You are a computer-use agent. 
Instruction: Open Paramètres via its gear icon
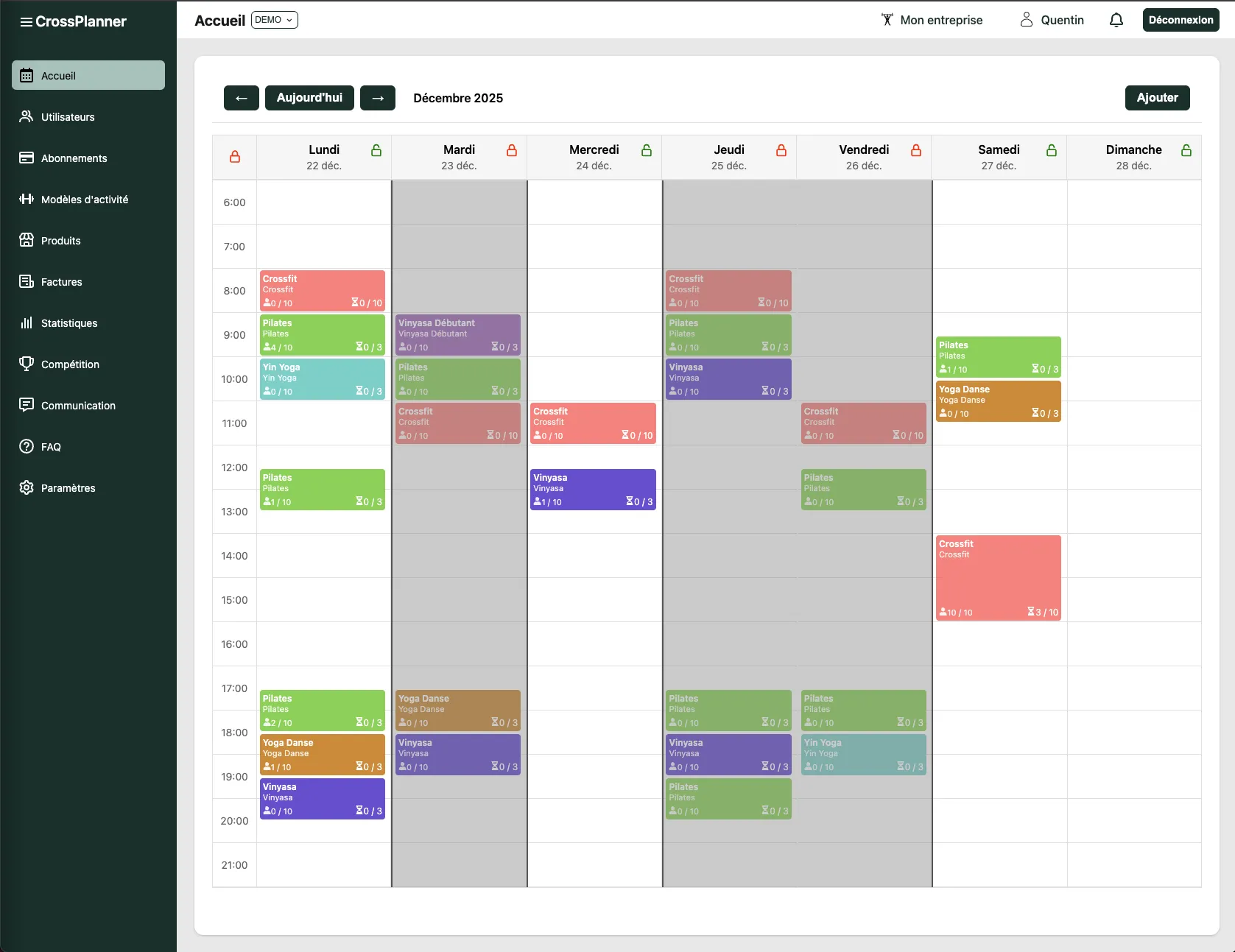pos(27,488)
